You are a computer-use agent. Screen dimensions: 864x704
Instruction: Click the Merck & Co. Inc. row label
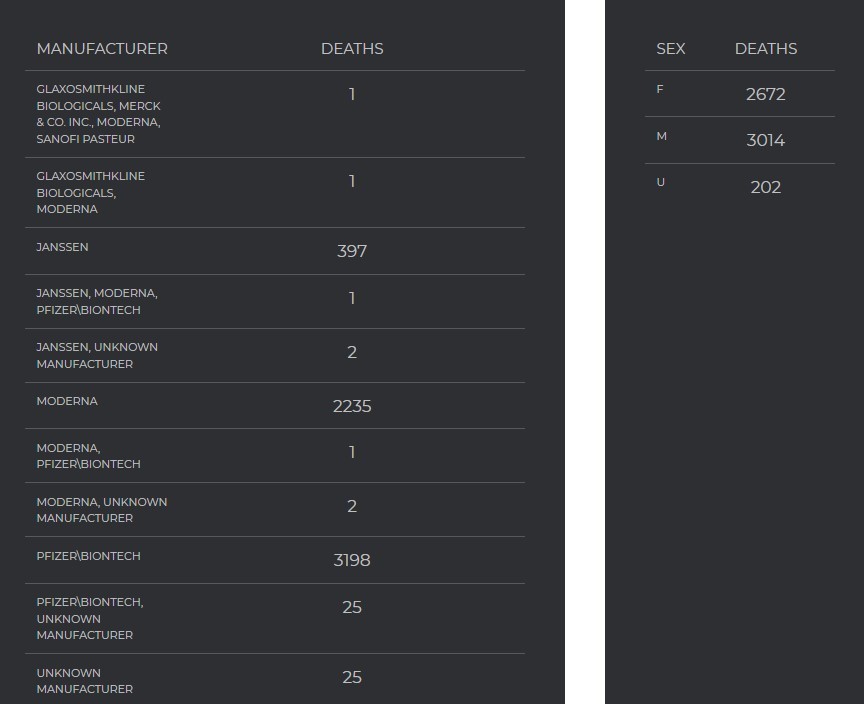(x=98, y=114)
